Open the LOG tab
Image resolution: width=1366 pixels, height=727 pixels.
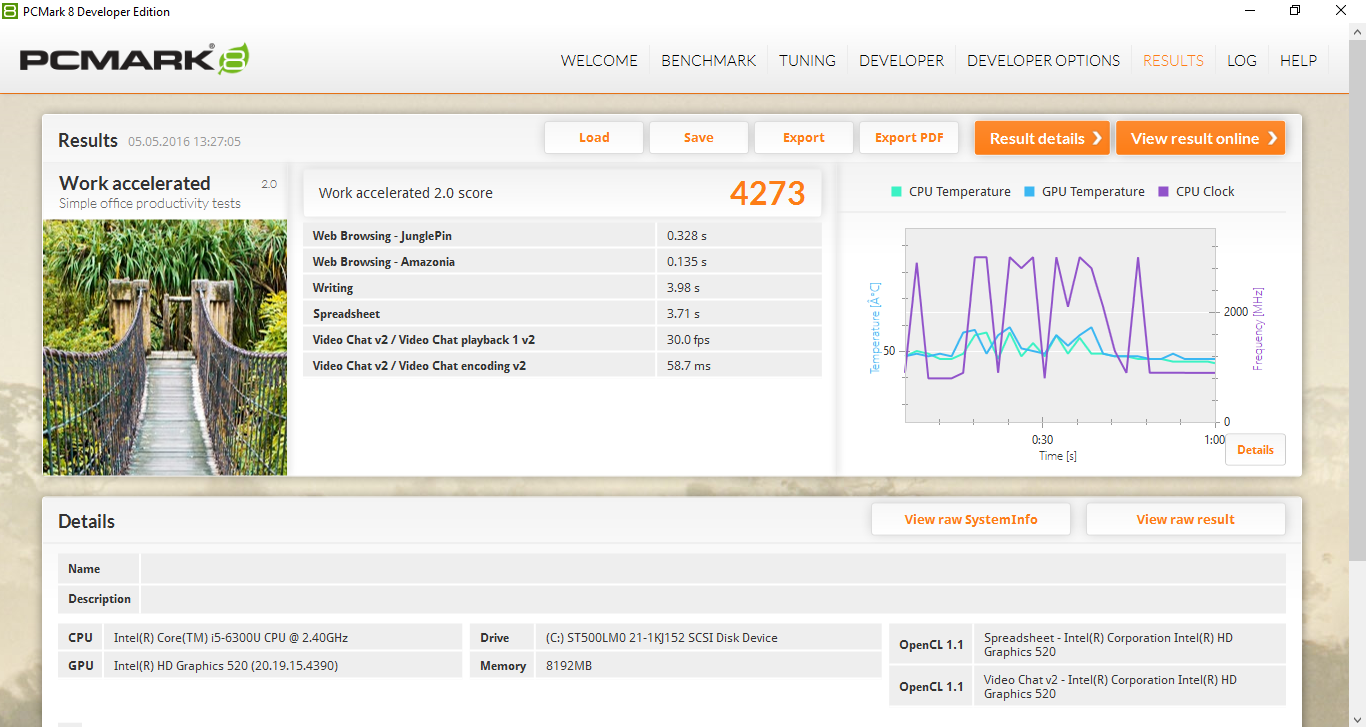(1242, 60)
